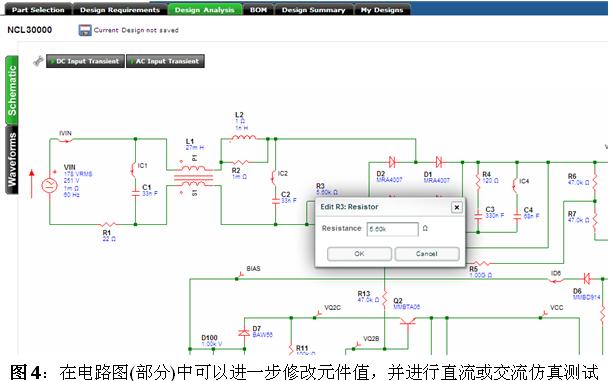Select the D7 BAW56 diode symbol
The height and width of the screenshot is (381, 612).
click(x=244, y=333)
